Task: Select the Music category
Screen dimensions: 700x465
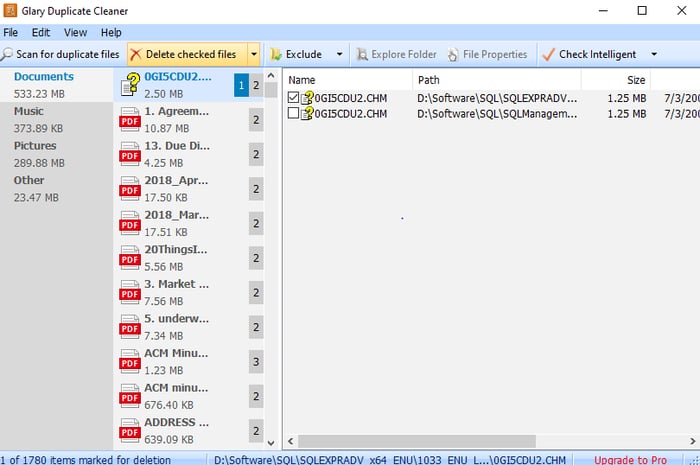Action: (29, 111)
